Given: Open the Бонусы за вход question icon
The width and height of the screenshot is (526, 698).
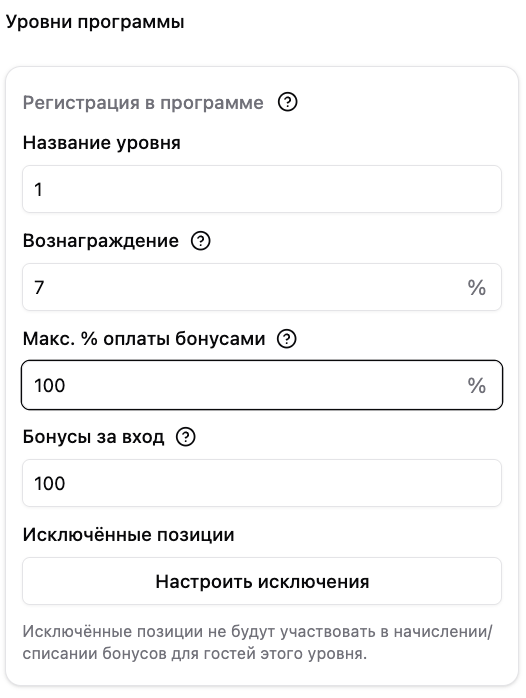Looking at the screenshot, I should [x=186, y=437].
